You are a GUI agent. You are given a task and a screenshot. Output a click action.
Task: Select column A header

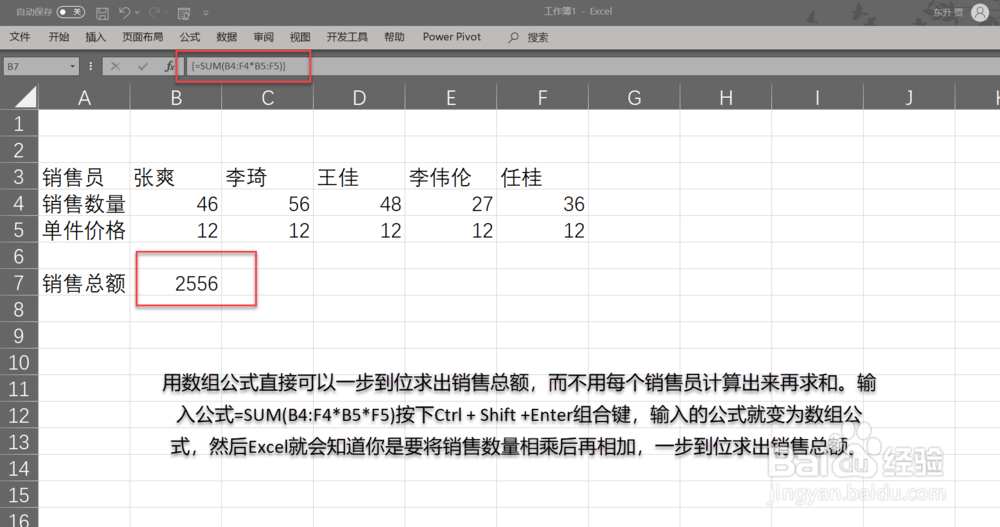[x=84, y=98]
